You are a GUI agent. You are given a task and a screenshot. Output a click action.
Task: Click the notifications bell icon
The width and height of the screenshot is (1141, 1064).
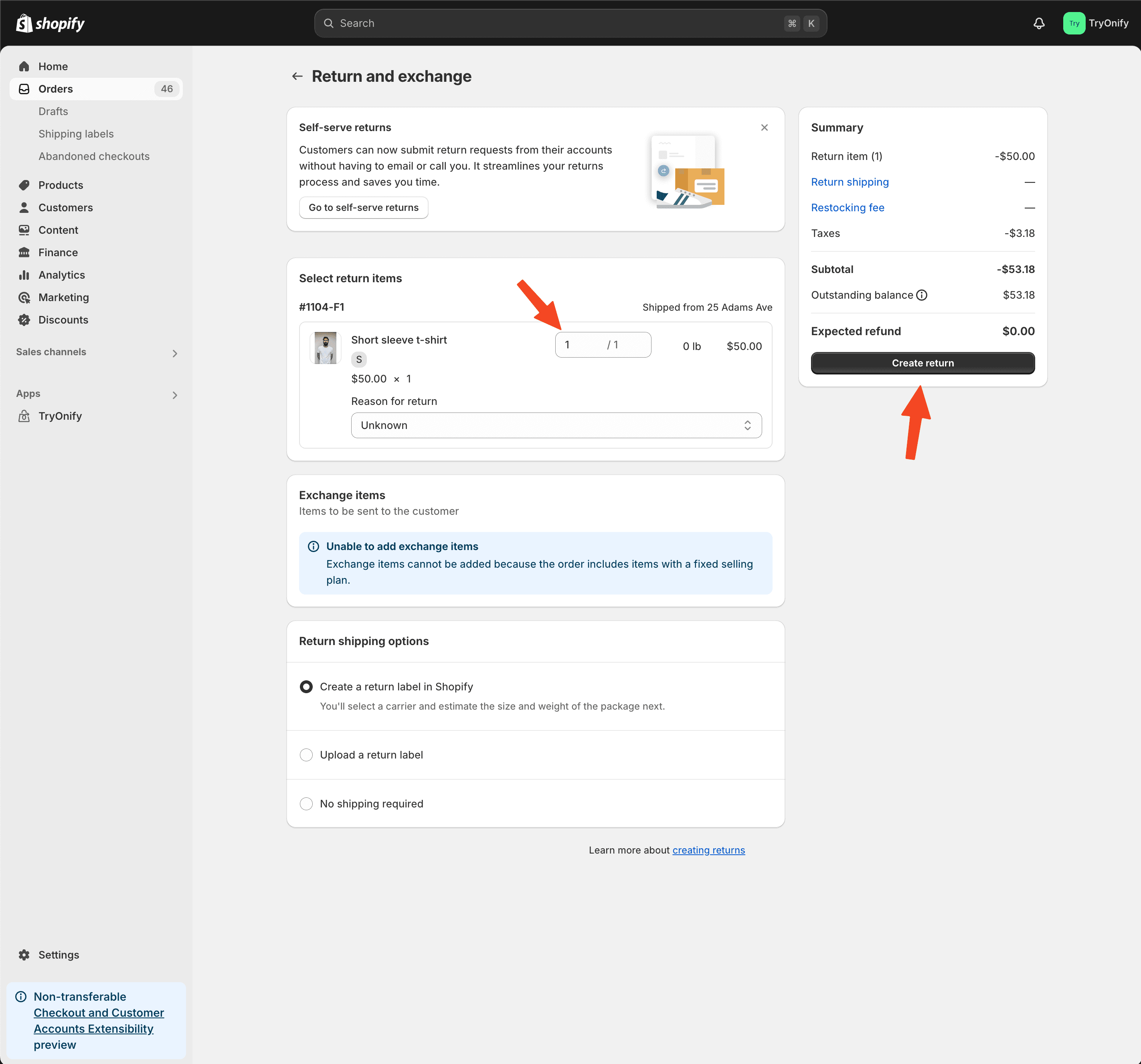(x=1039, y=24)
